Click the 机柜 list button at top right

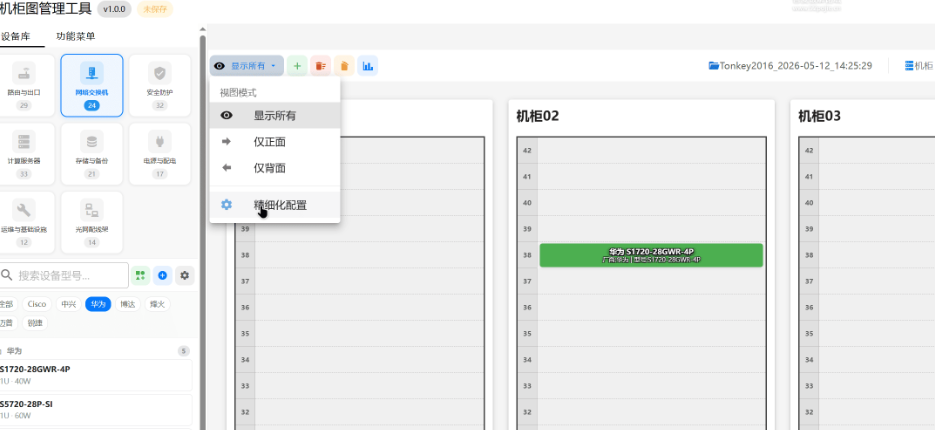(x=919, y=66)
